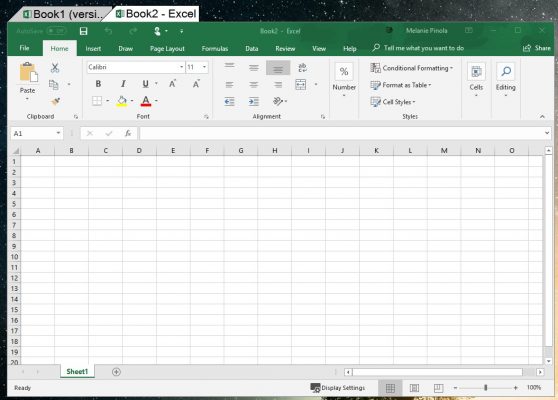This screenshot has width=558, height=400.
Task: Toggle Italic formatting
Action: click(123, 84)
